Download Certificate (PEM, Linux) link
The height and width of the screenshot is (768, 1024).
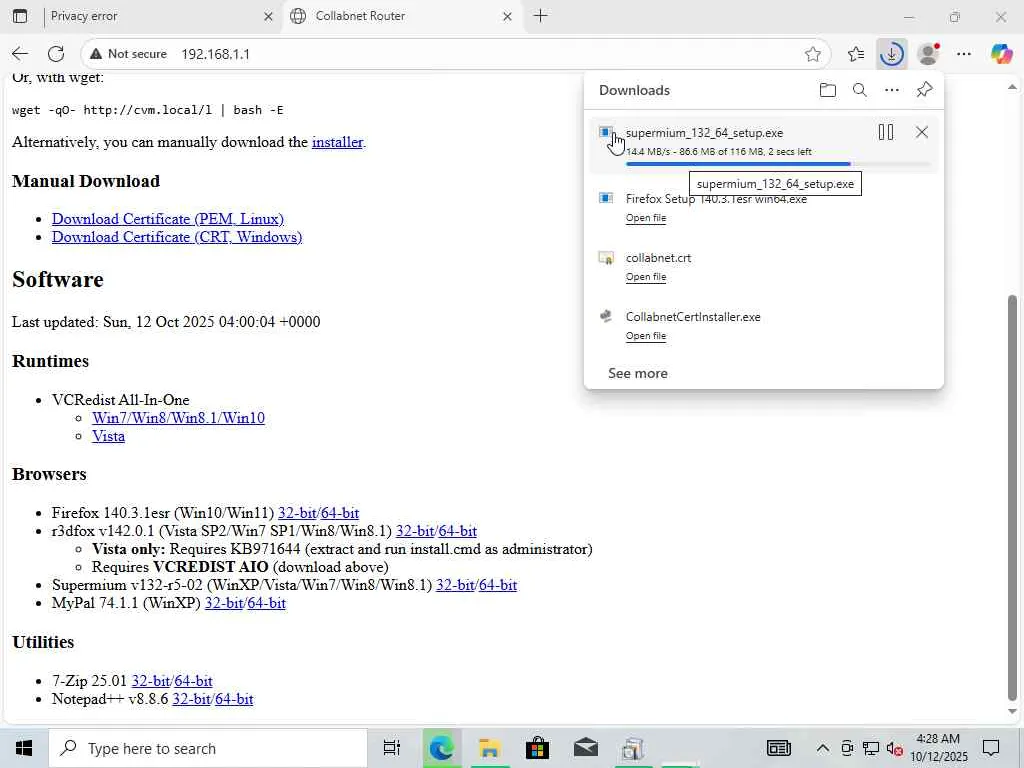[168, 219]
